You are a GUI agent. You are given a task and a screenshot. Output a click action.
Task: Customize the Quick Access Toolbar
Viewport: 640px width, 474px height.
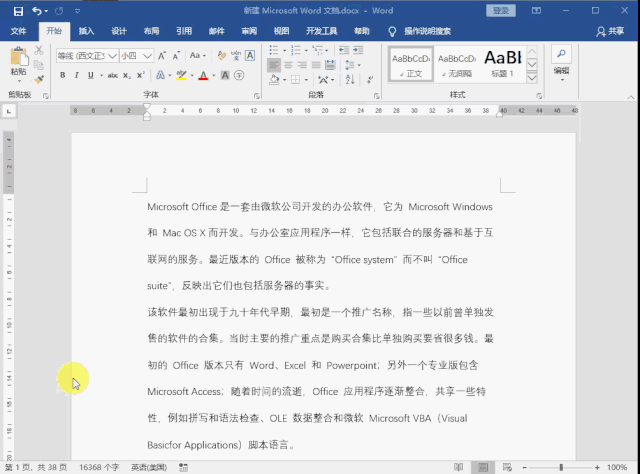click(78, 11)
